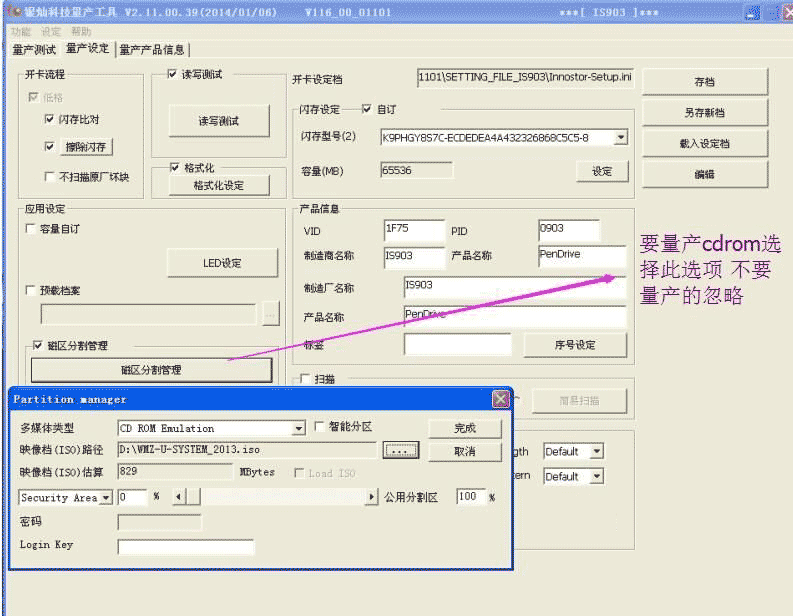Click the 格式化设定 button
Viewport: 793px width, 616px height.
(x=218, y=186)
